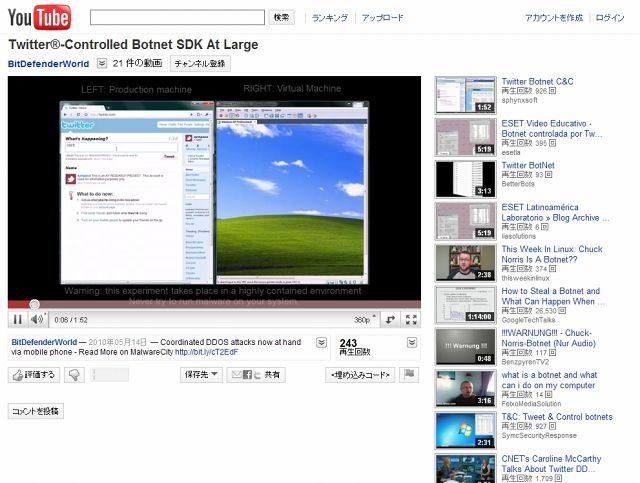Open ESET Latinoamérica Laboratorio thumbnail

point(466,221)
